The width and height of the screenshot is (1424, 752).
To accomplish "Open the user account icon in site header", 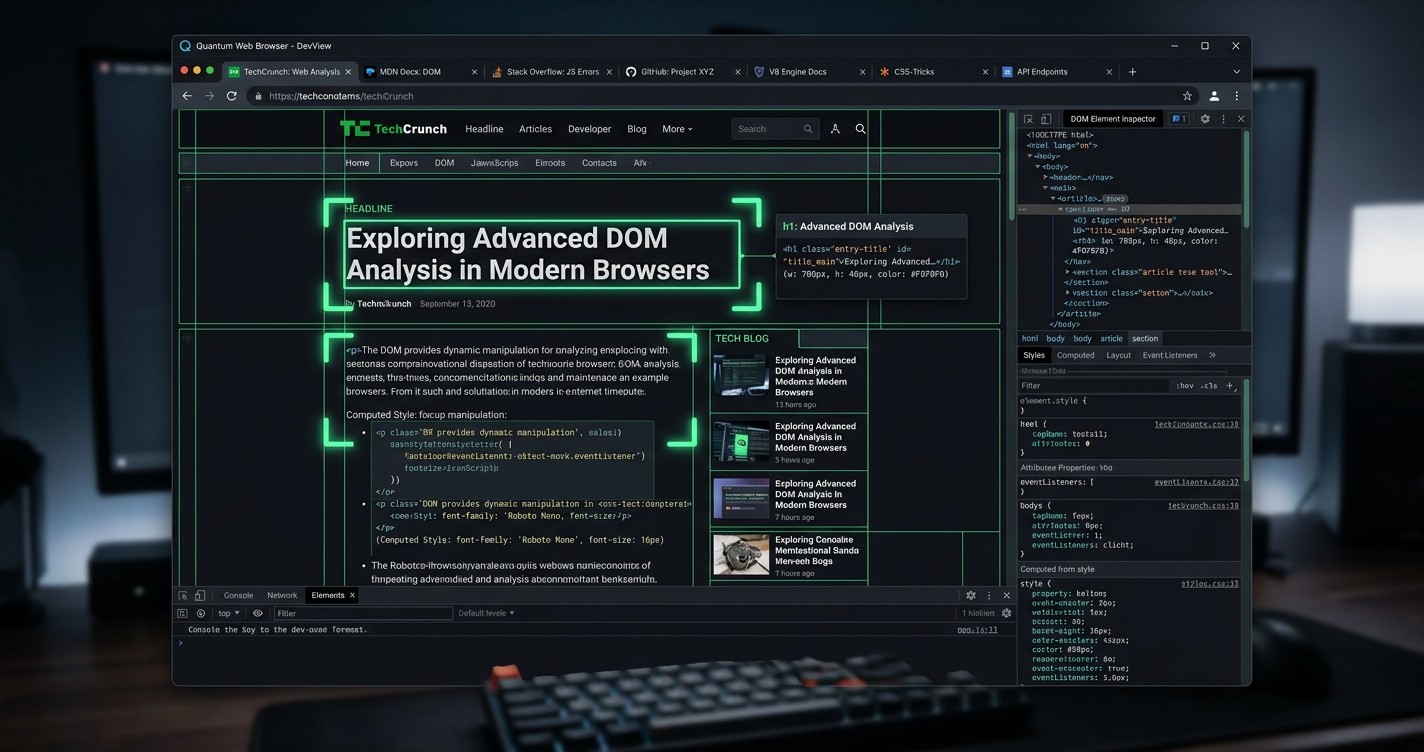I will pos(835,129).
